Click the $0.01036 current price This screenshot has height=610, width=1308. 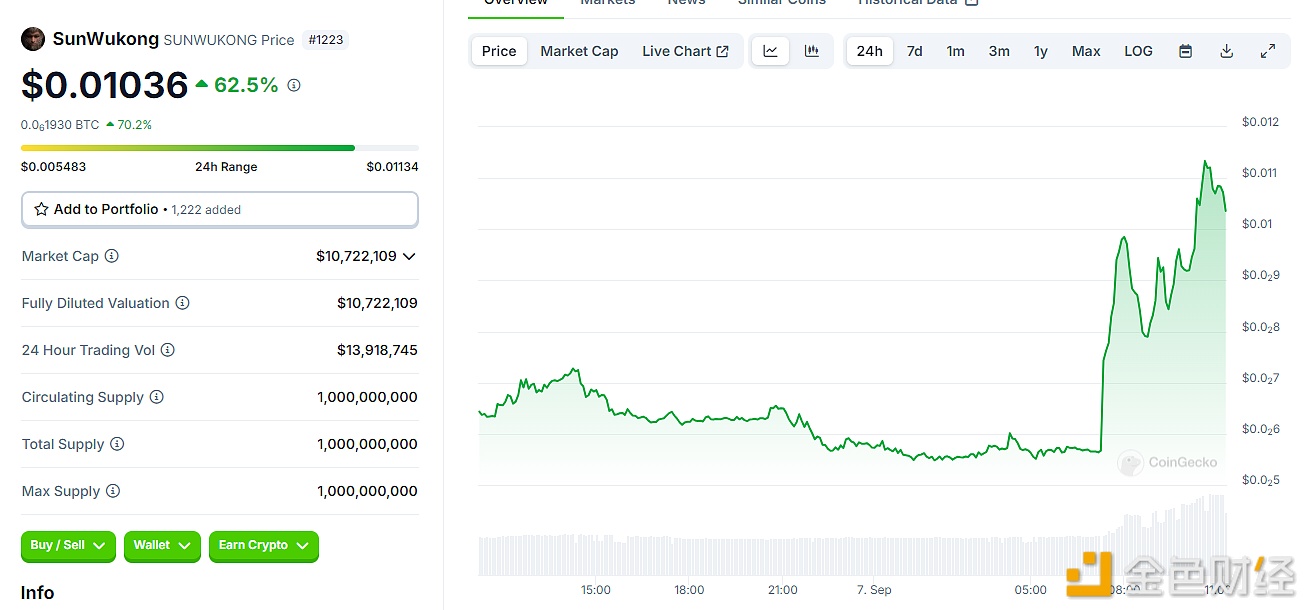tap(105, 86)
